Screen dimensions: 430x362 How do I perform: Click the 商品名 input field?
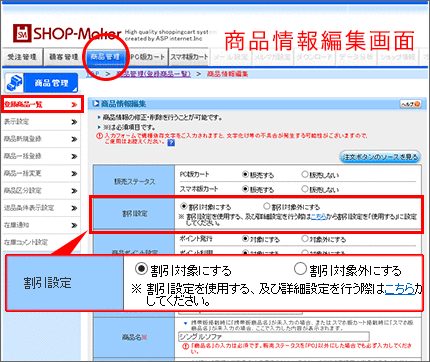click(x=274, y=336)
